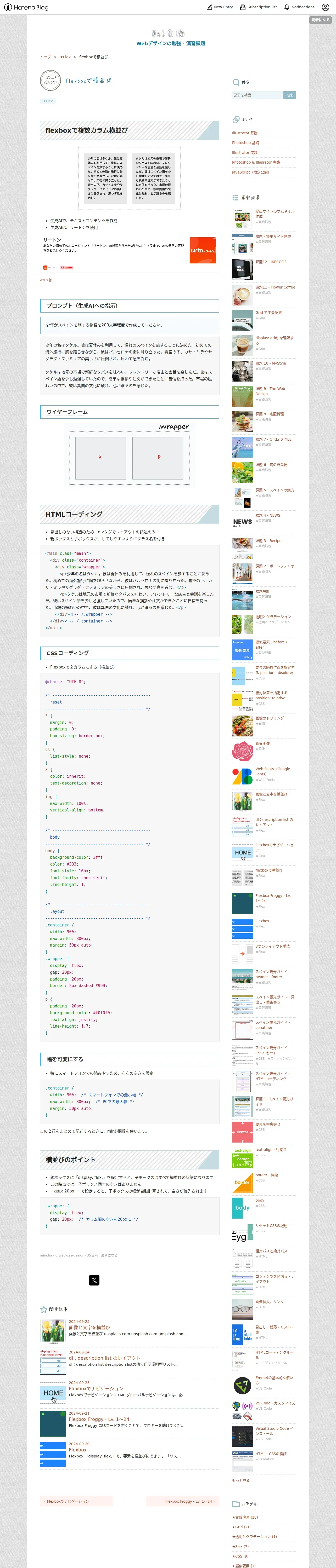Open Photoshop & Illusrator 実践 link
The width and height of the screenshot is (336, 1568).
(256, 163)
